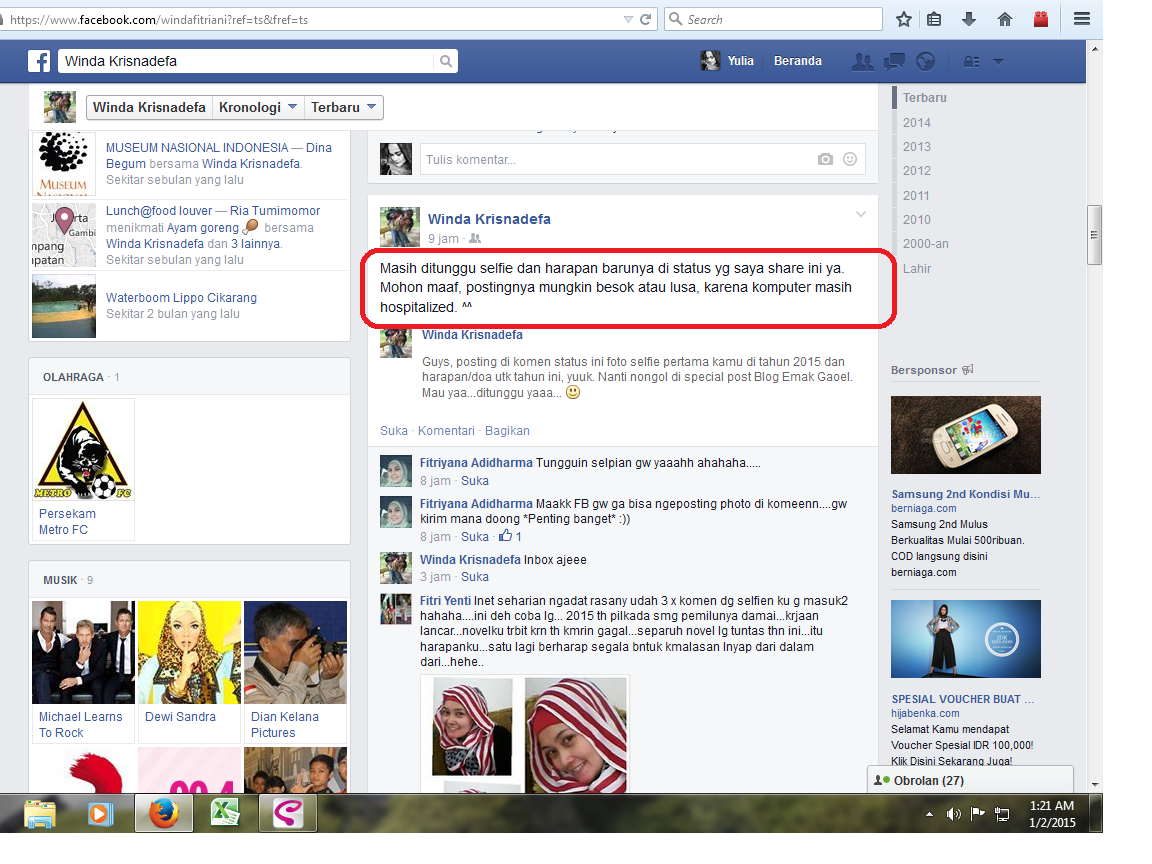Click Komentari under the post
1152x864 pixels.
(446, 431)
